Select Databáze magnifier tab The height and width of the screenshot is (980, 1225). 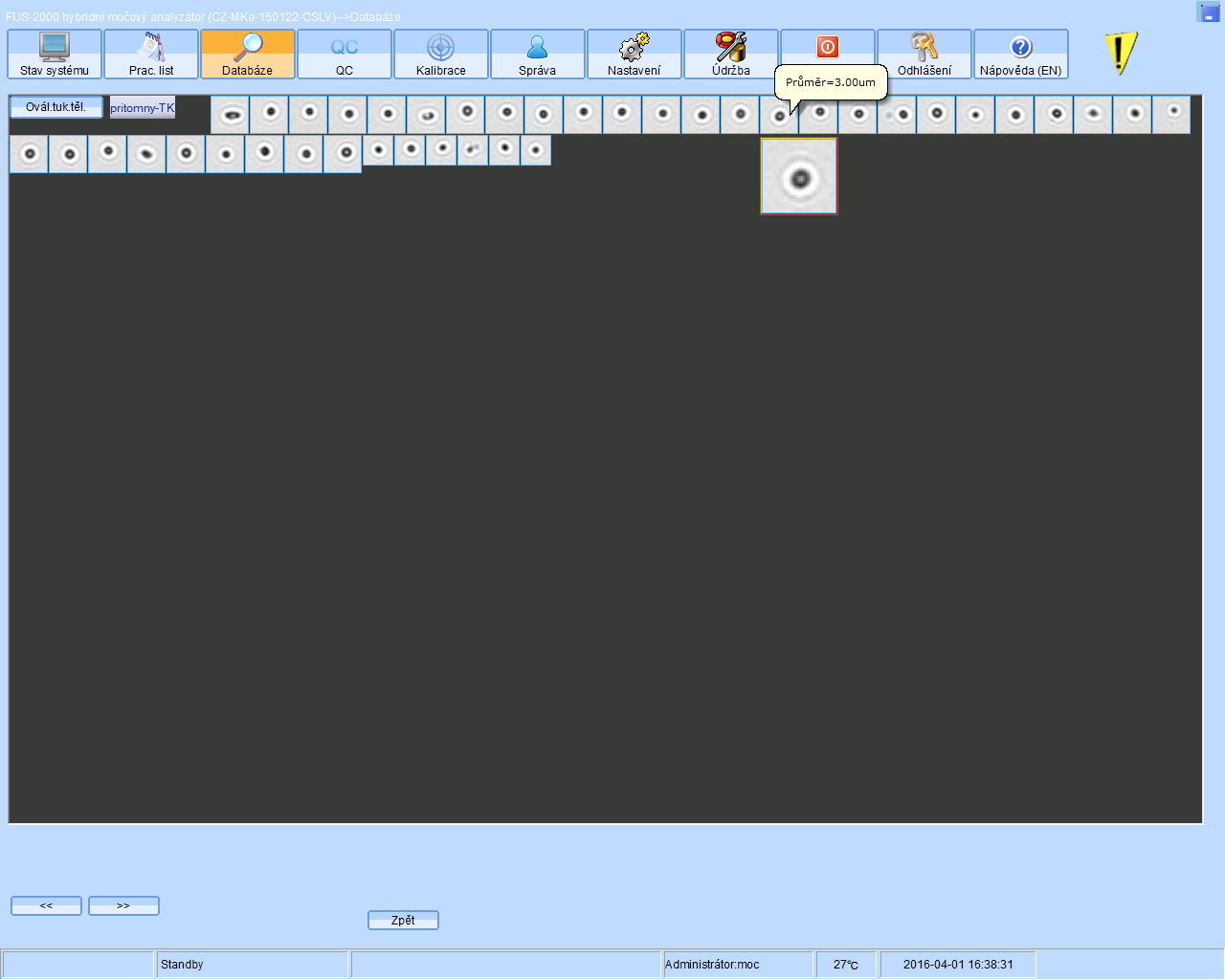(x=248, y=55)
